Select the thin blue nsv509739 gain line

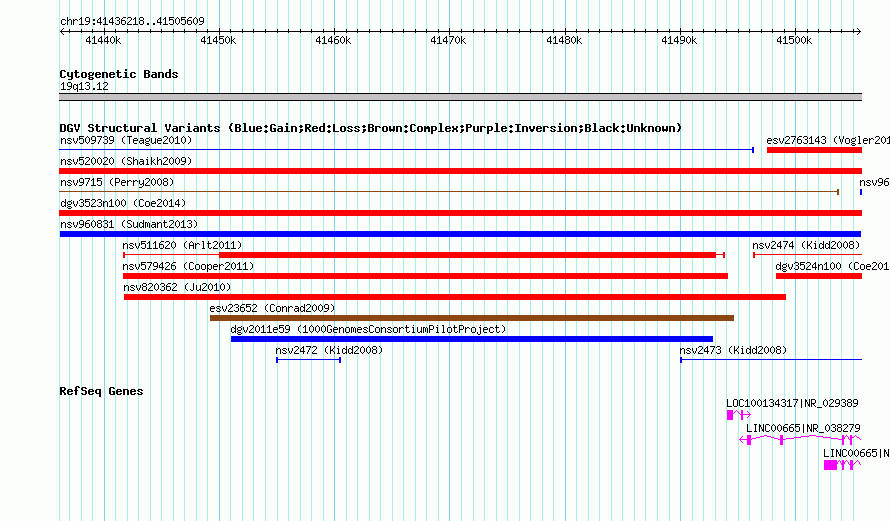click(x=406, y=150)
